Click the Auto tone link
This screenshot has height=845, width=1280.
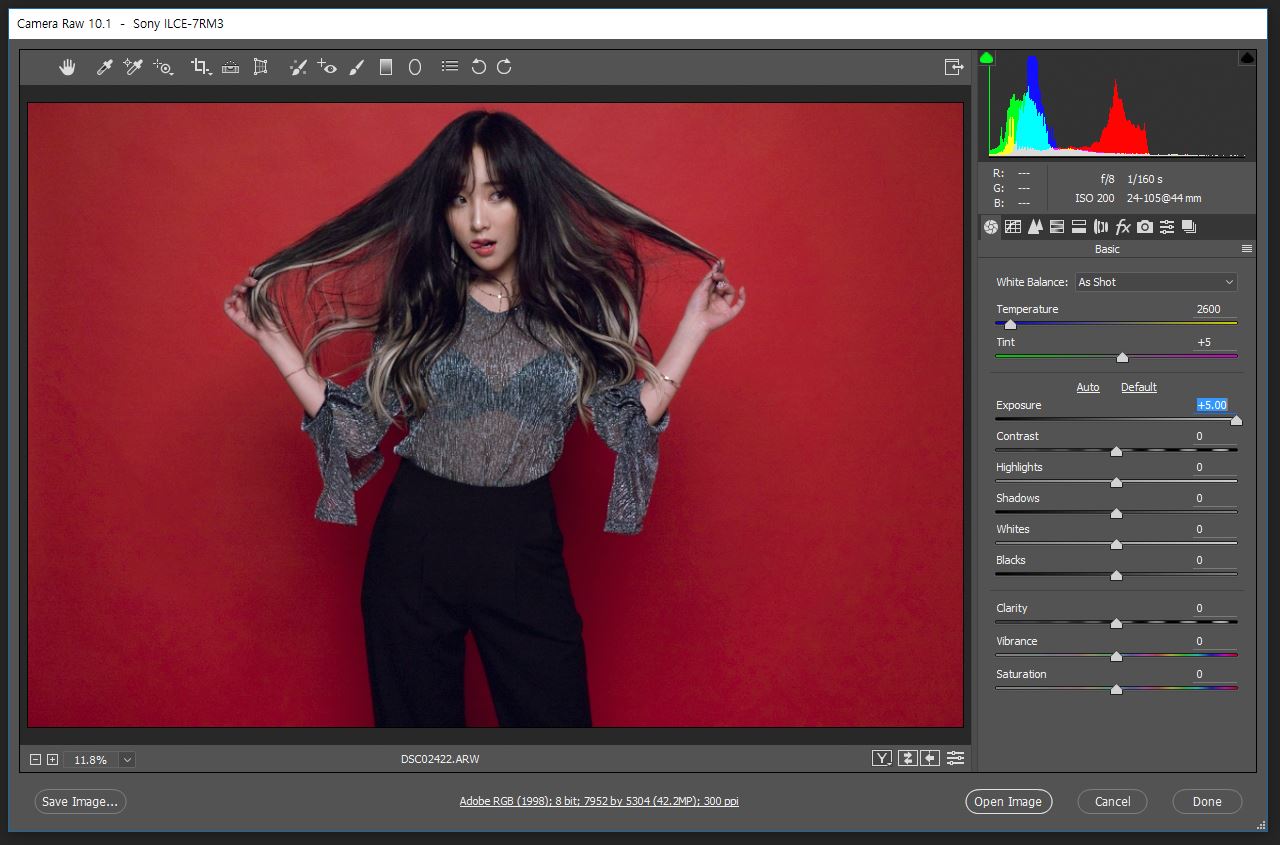[1087, 387]
